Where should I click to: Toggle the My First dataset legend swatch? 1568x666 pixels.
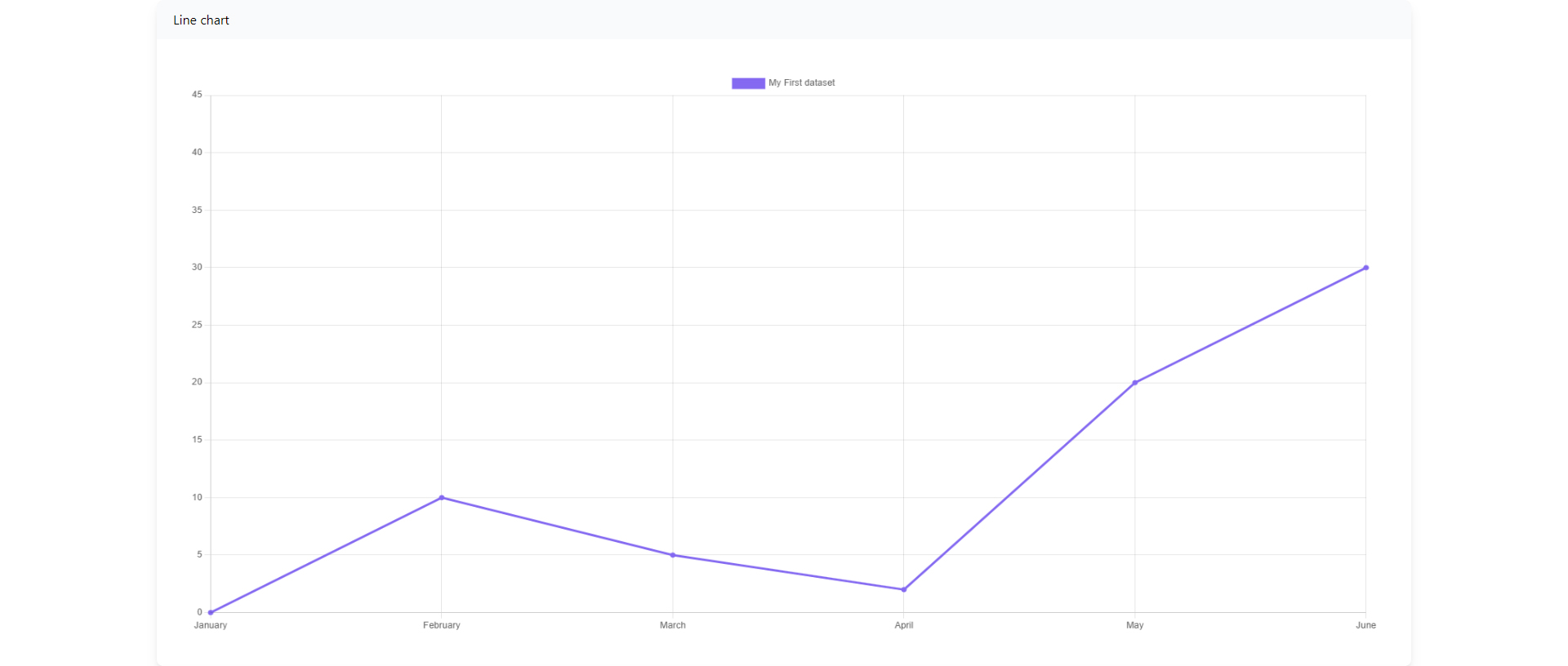pyautogui.click(x=748, y=83)
